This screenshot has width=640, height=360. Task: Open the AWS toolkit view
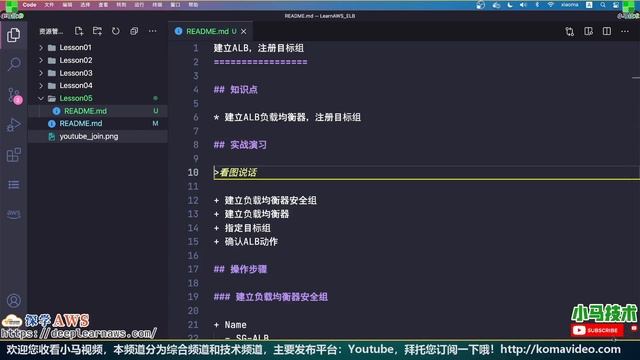click(14, 214)
